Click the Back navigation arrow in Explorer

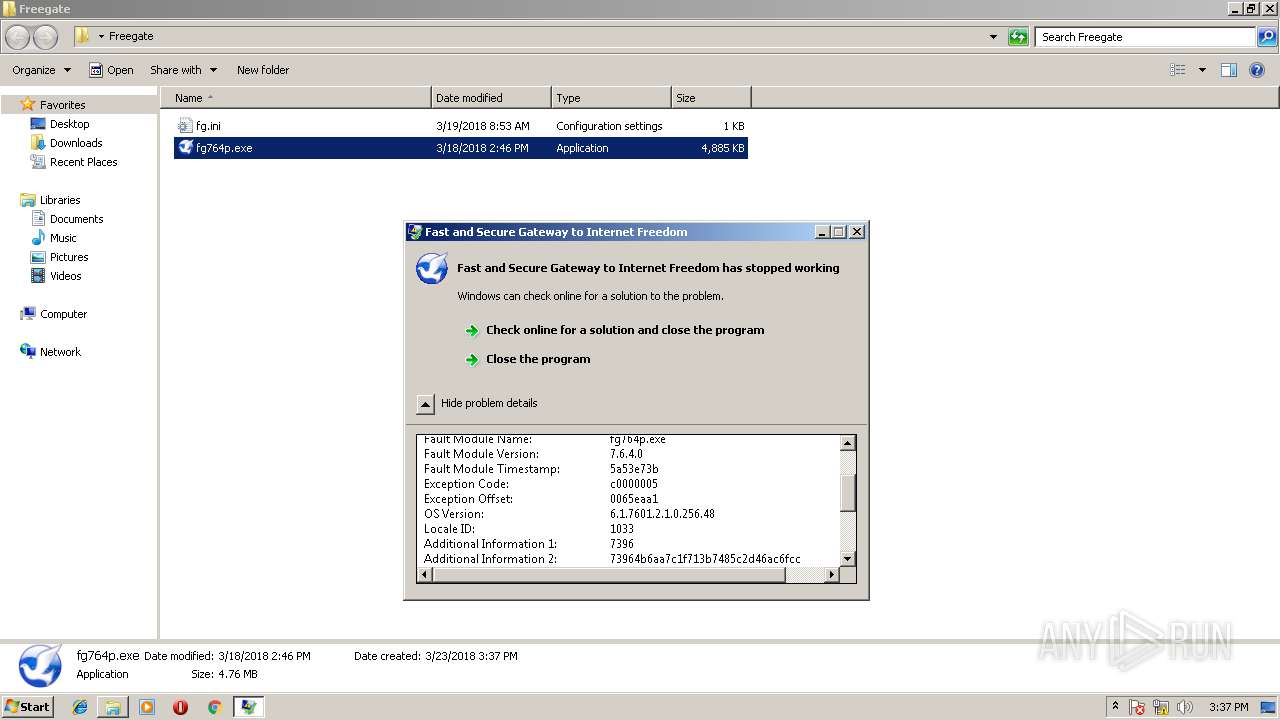(18, 37)
